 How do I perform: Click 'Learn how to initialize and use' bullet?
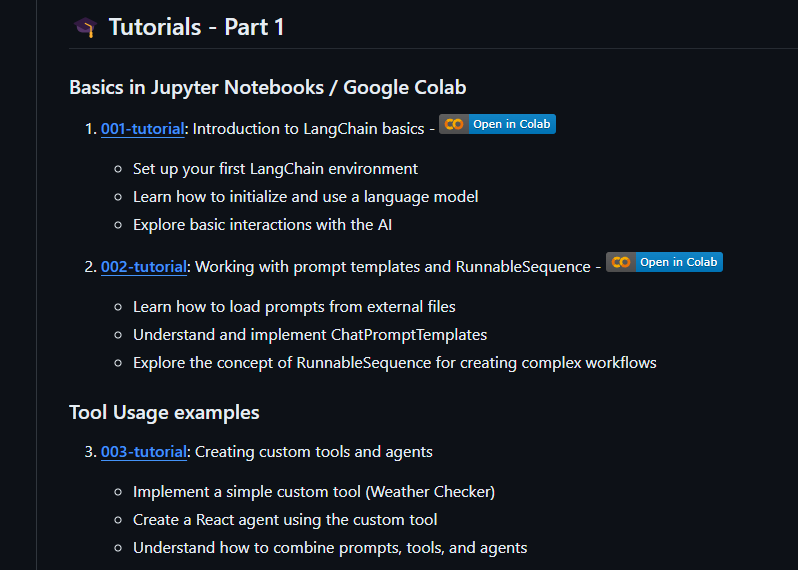pos(305,197)
